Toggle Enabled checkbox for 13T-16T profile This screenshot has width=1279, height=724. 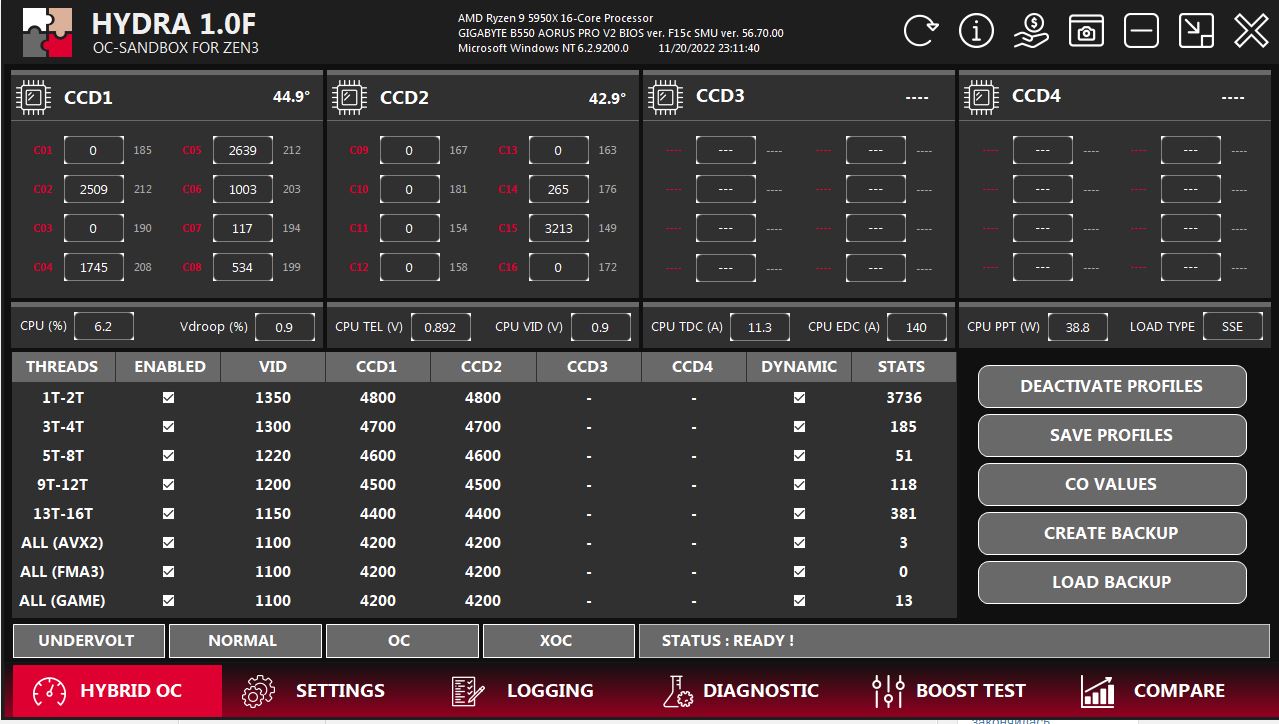click(x=168, y=513)
